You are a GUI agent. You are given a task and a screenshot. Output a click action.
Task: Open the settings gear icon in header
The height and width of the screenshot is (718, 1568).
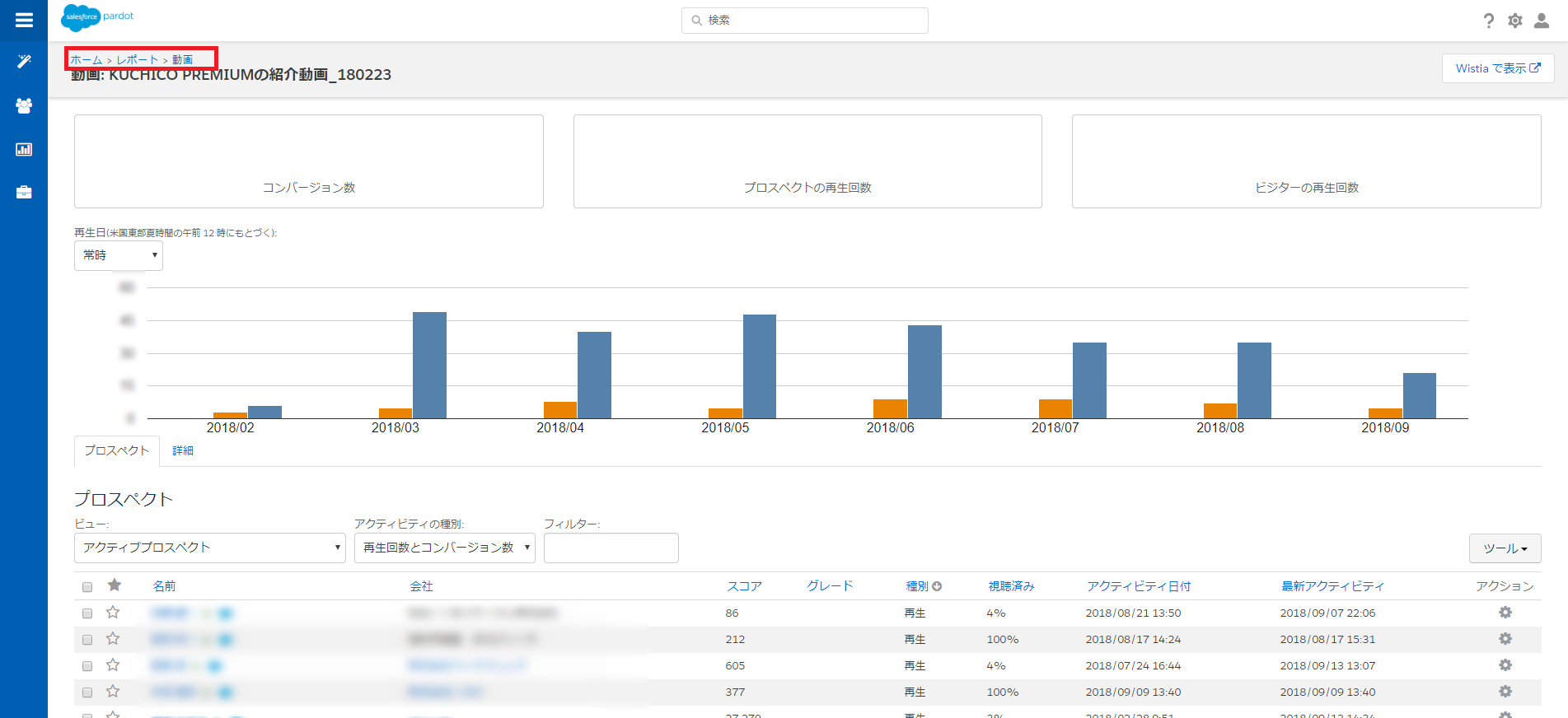1514,21
